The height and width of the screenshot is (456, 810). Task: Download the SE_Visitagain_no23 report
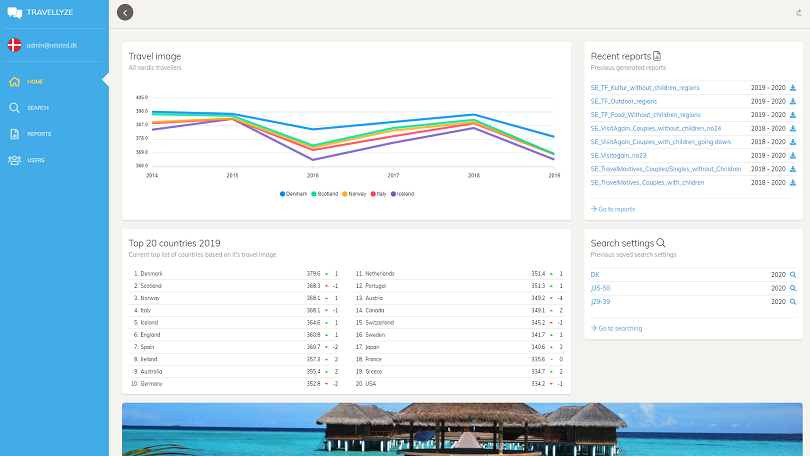[x=793, y=155]
